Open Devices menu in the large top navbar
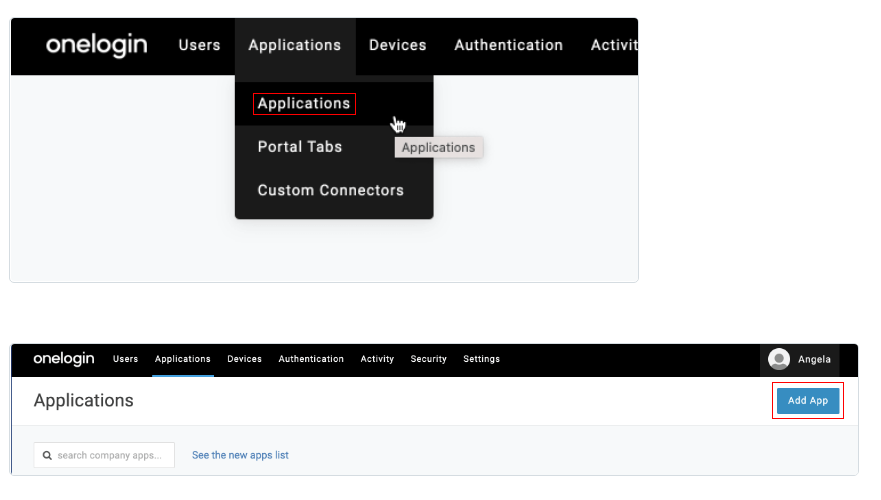This screenshot has height=500, width=881. point(397,45)
